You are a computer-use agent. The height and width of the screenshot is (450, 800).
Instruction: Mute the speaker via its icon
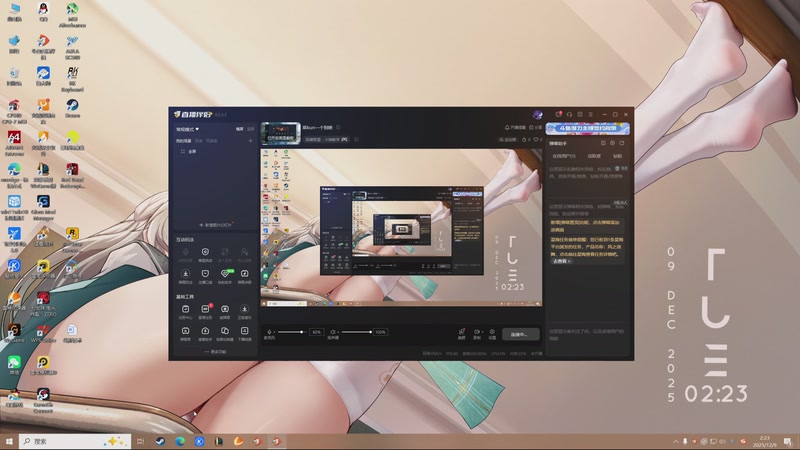pyautogui.click(x=333, y=332)
